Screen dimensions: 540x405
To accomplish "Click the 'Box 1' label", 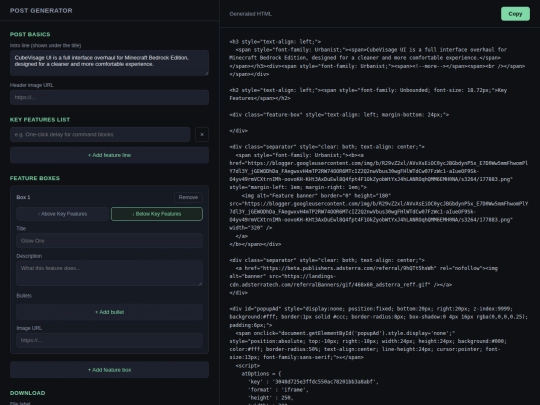I will [x=23, y=197].
